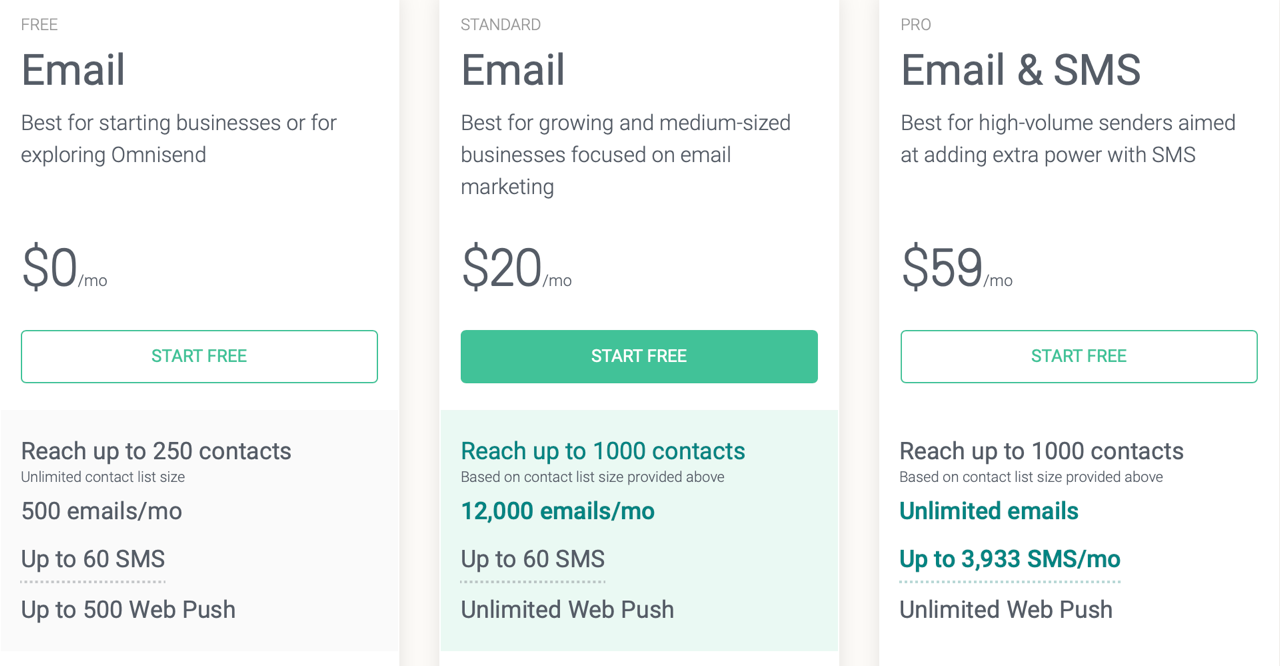1280x666 pixels.
Task: Click the PRO plan label
Action: coord(916,25)
